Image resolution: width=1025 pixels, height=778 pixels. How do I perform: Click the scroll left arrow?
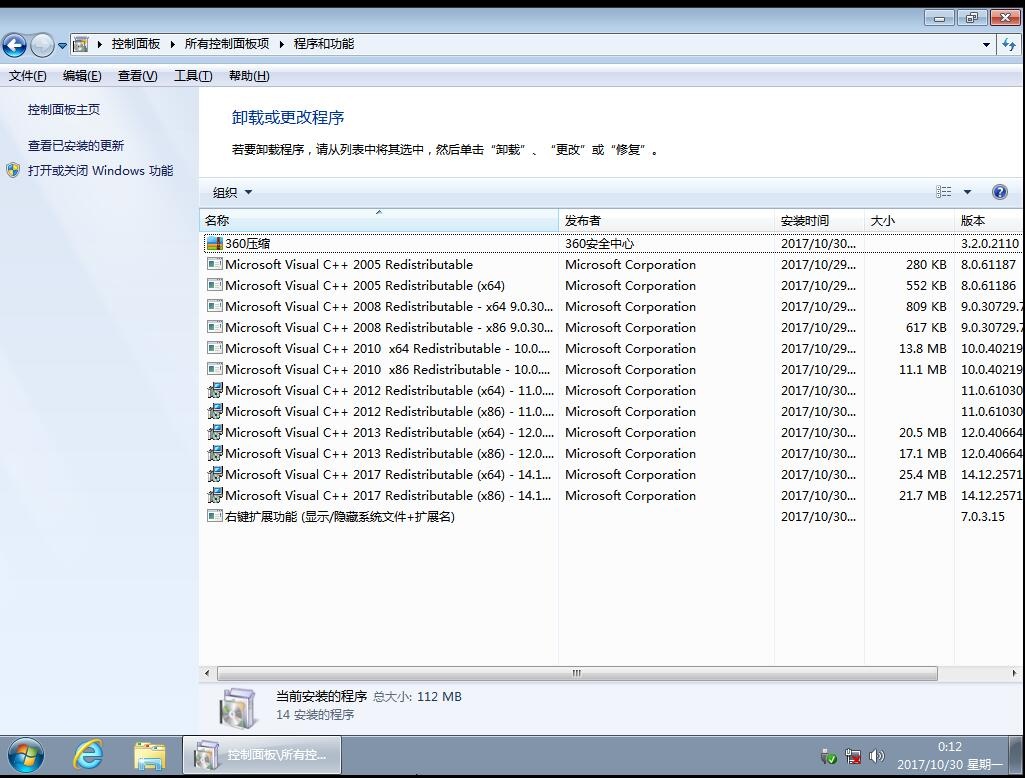coord(207,673)
